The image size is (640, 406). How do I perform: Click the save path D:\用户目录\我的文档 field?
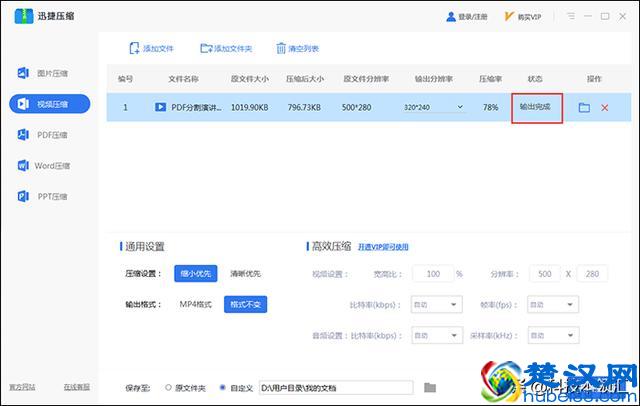[x=336, y=388]
